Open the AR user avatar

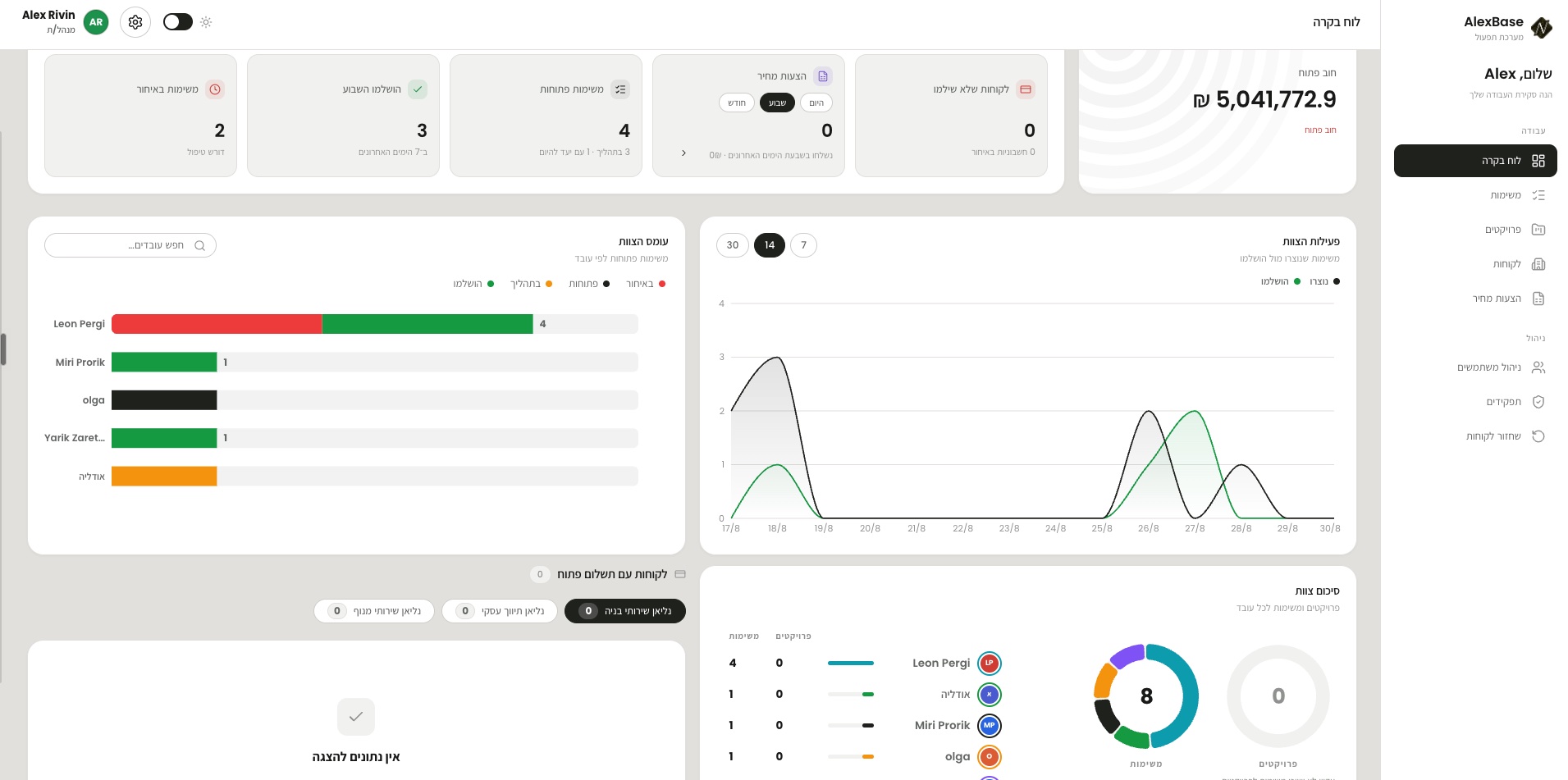pos(96,22)
